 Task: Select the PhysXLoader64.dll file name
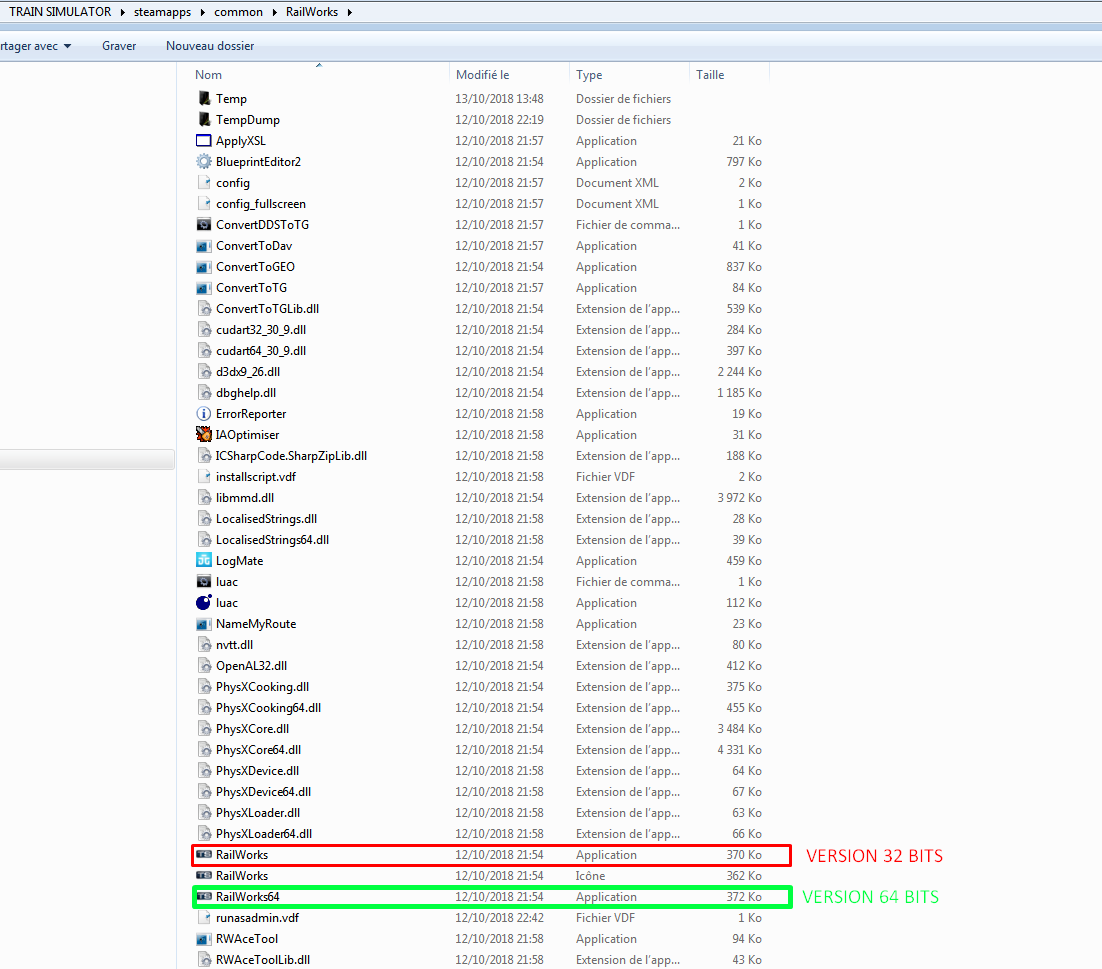point(264,834)
